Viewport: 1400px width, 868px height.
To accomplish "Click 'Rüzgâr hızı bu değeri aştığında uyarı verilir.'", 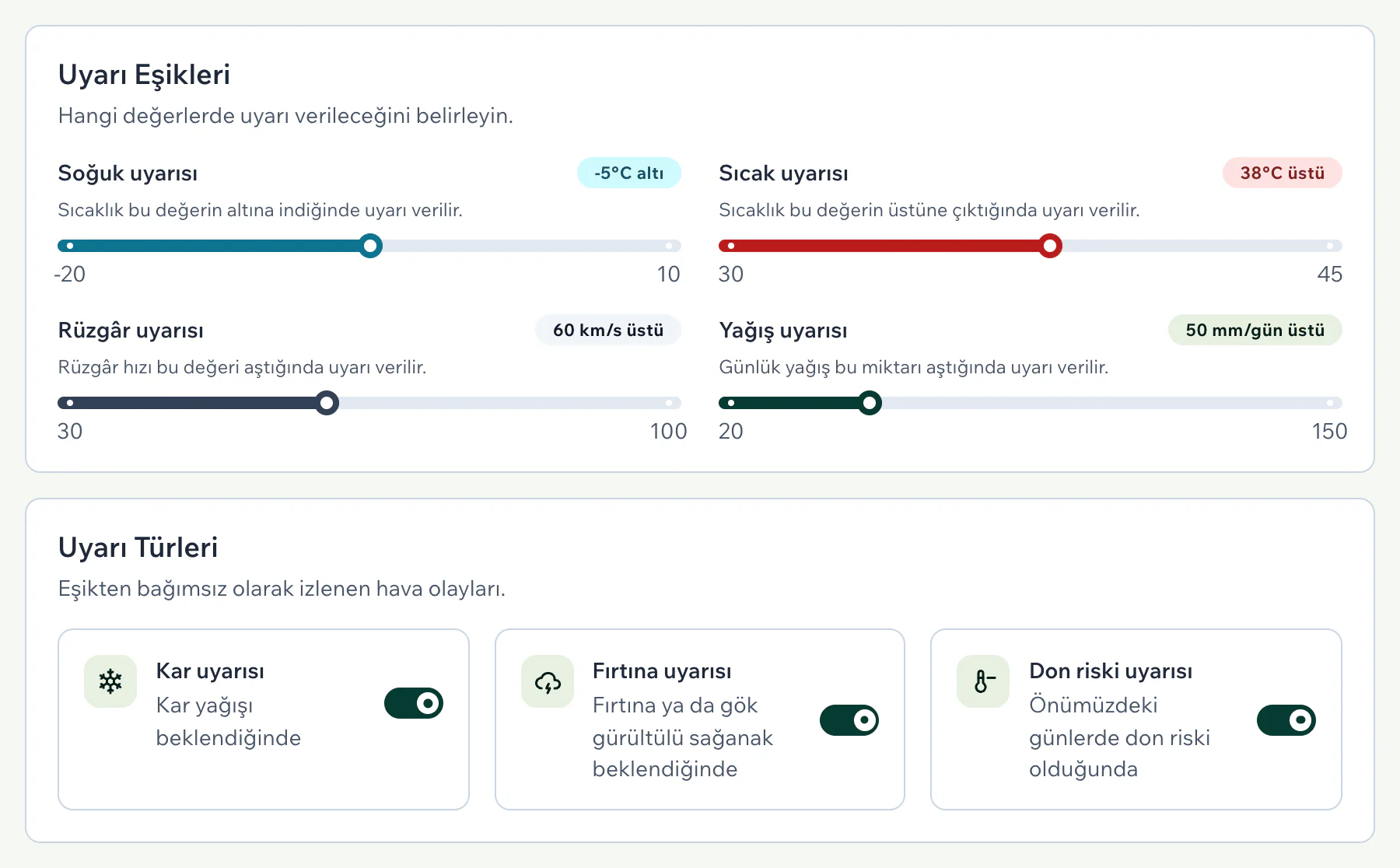I will [242, 367].
